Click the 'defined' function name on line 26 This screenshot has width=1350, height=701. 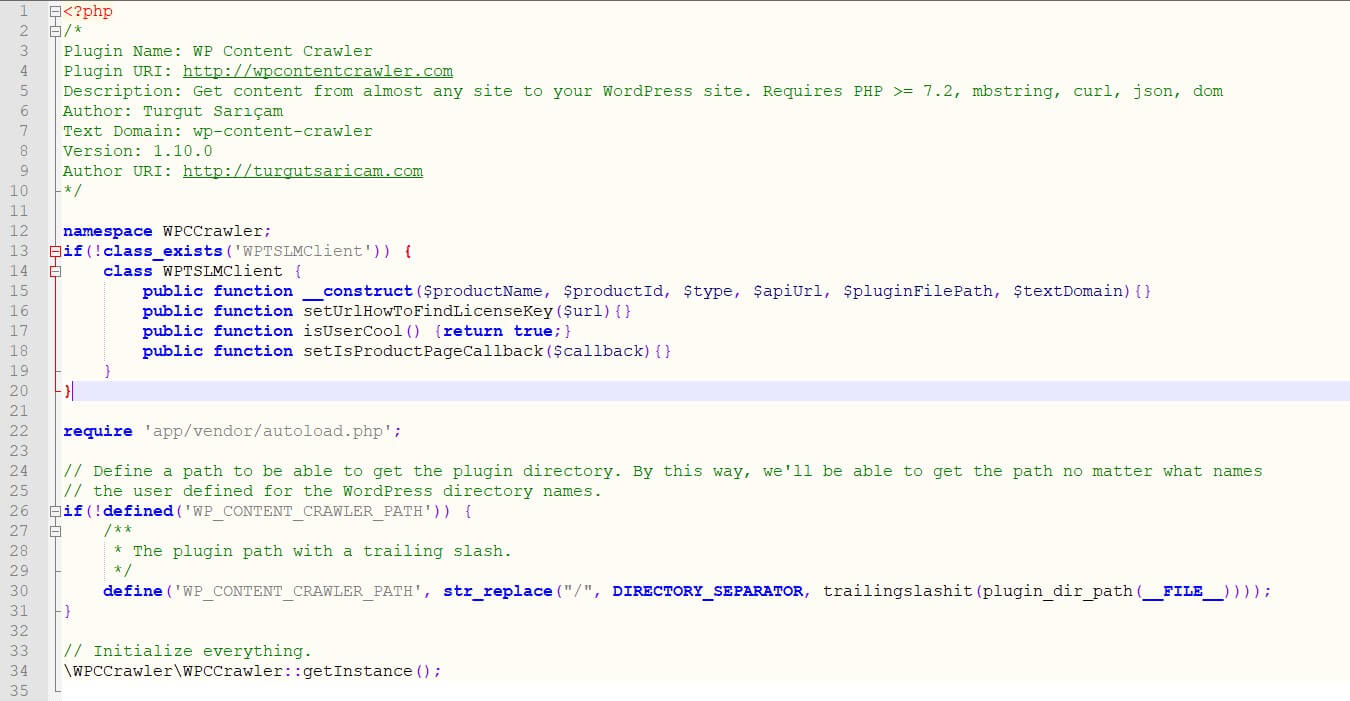click(x=138, y=511)
